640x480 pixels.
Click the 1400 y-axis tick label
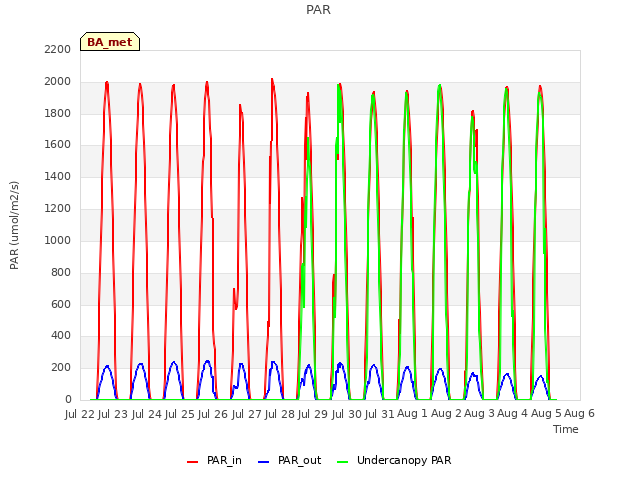click(58, 176)
